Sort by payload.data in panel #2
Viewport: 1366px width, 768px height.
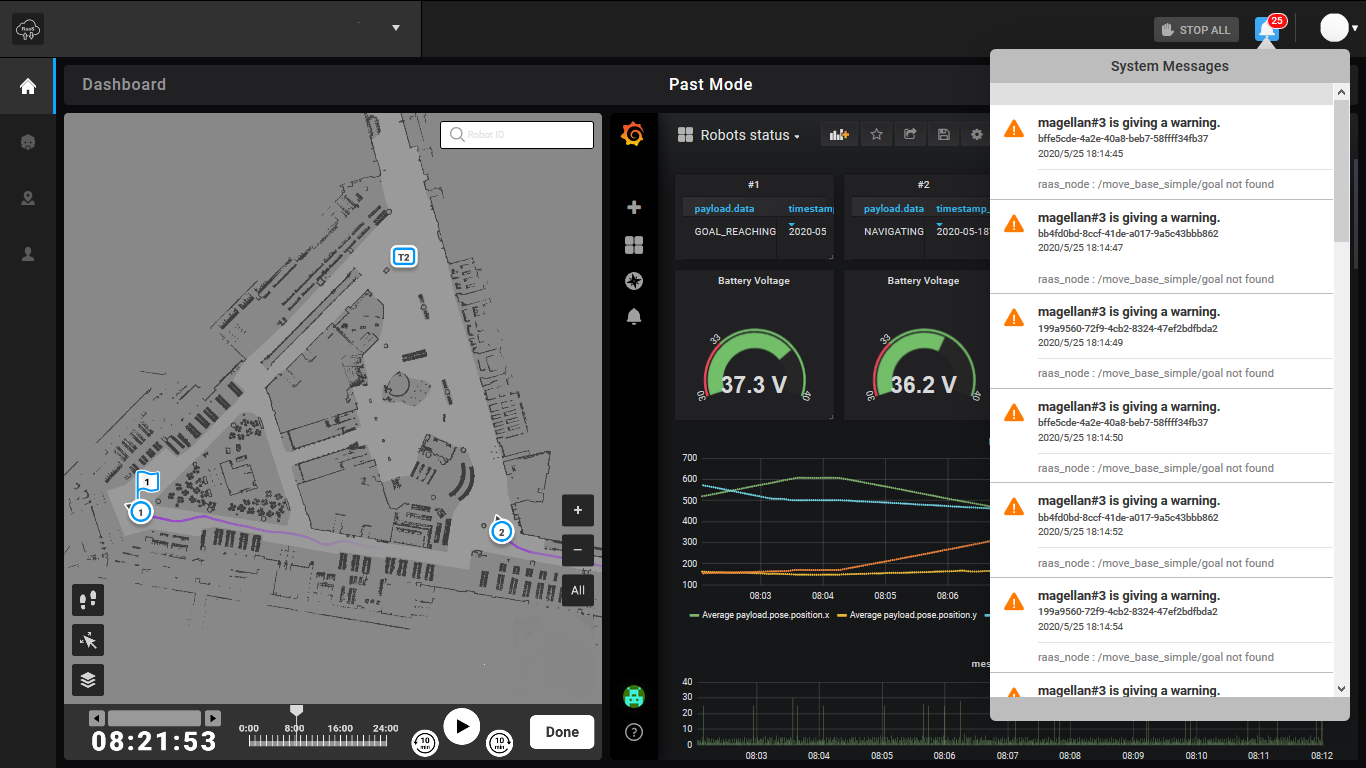point(894,208)
